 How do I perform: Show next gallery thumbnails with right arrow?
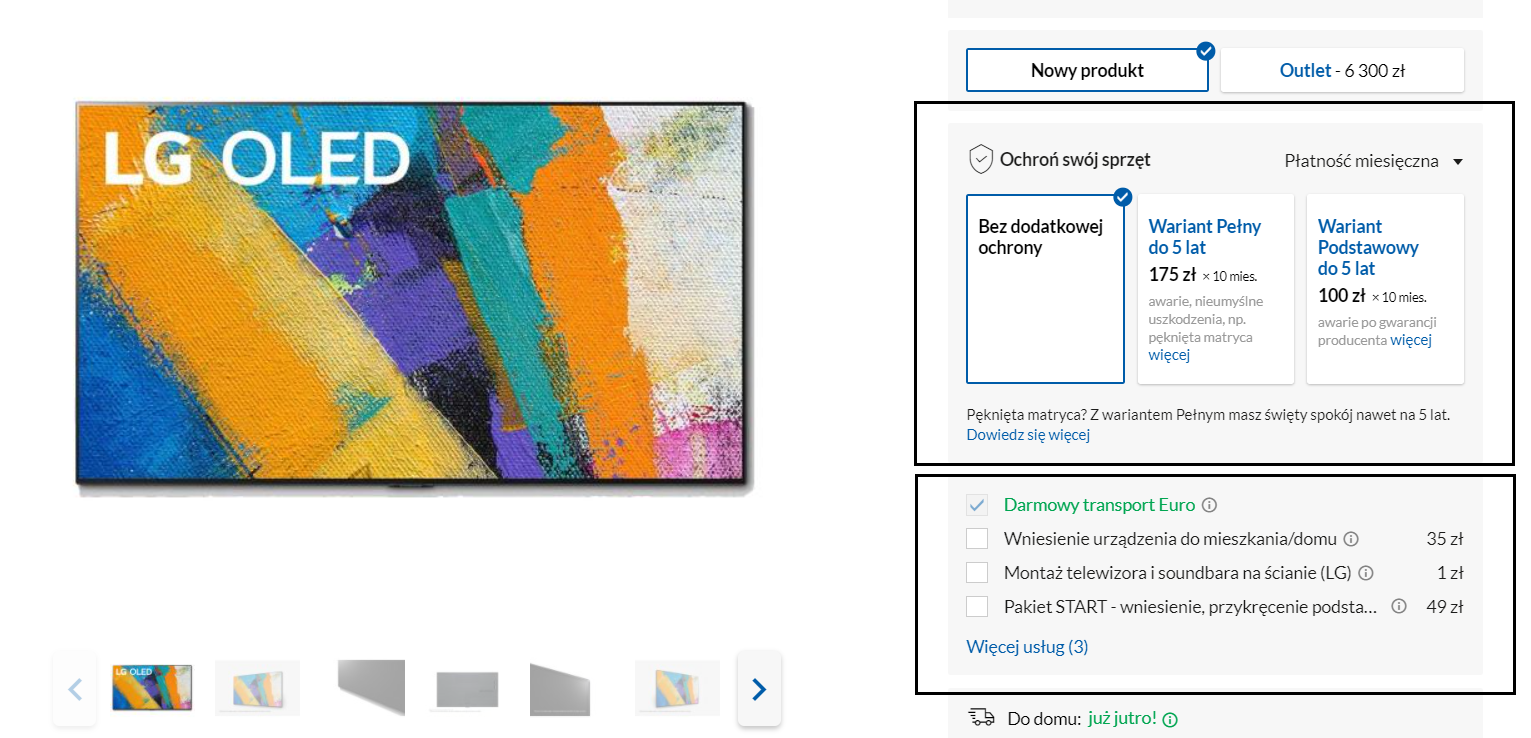(759, 688)
